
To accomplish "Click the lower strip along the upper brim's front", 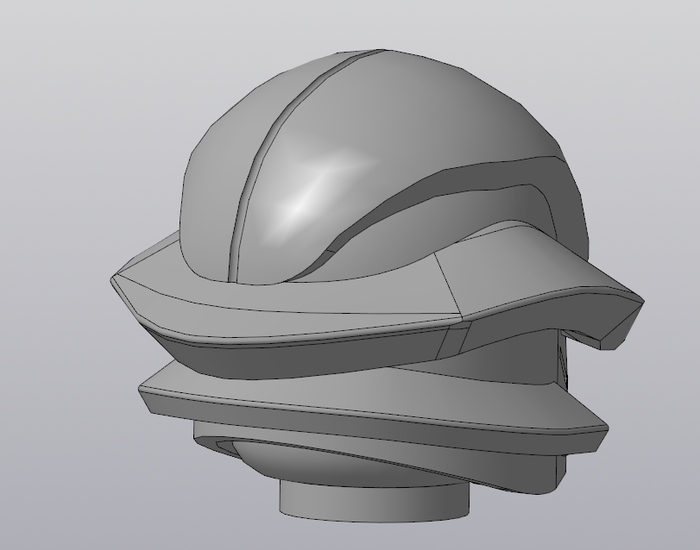I will tap(300, 338).
